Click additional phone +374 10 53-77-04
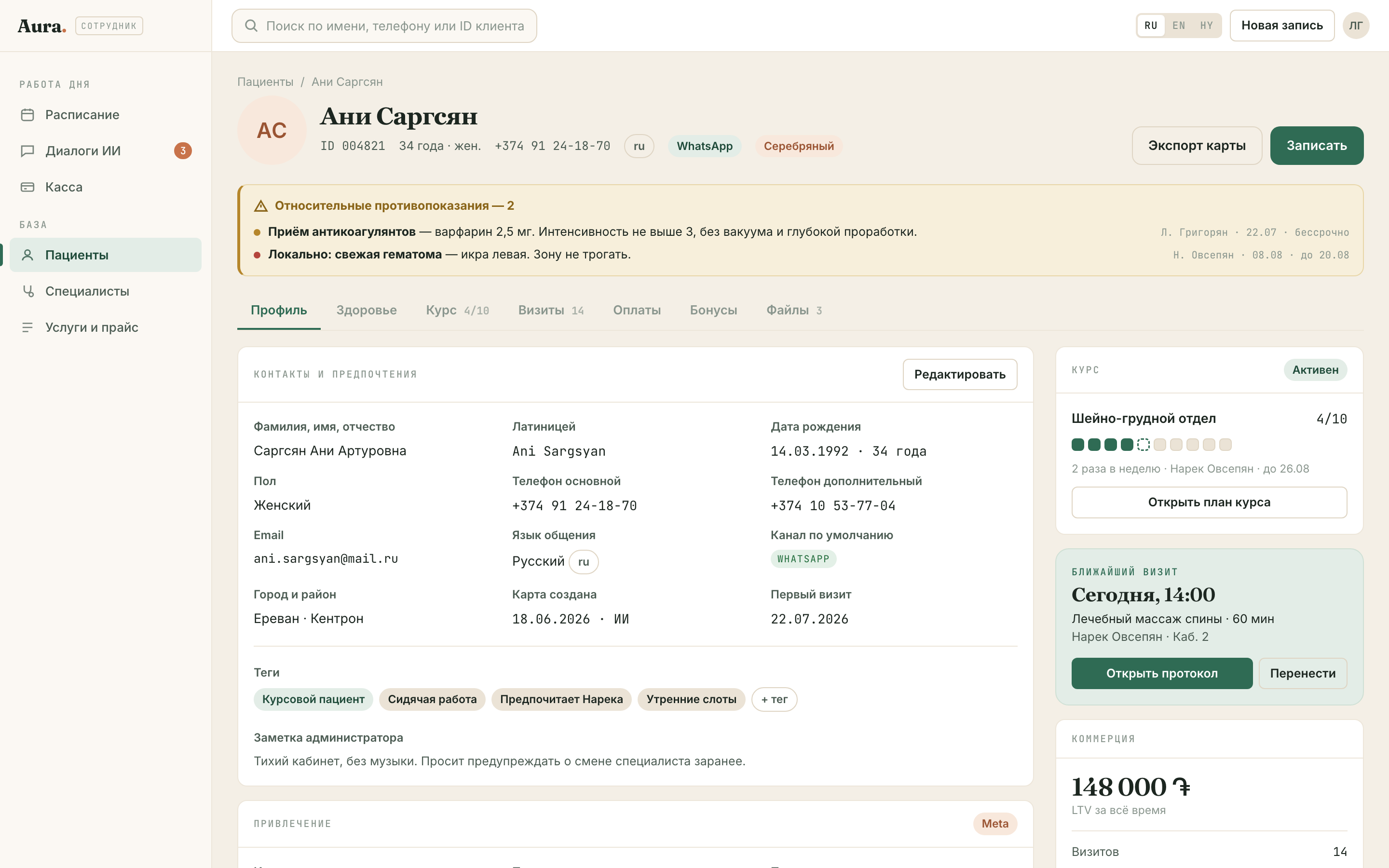Image resolution: width=1389 pixels, height=868 pixels. pyautogui.click(x=833, y=506)
